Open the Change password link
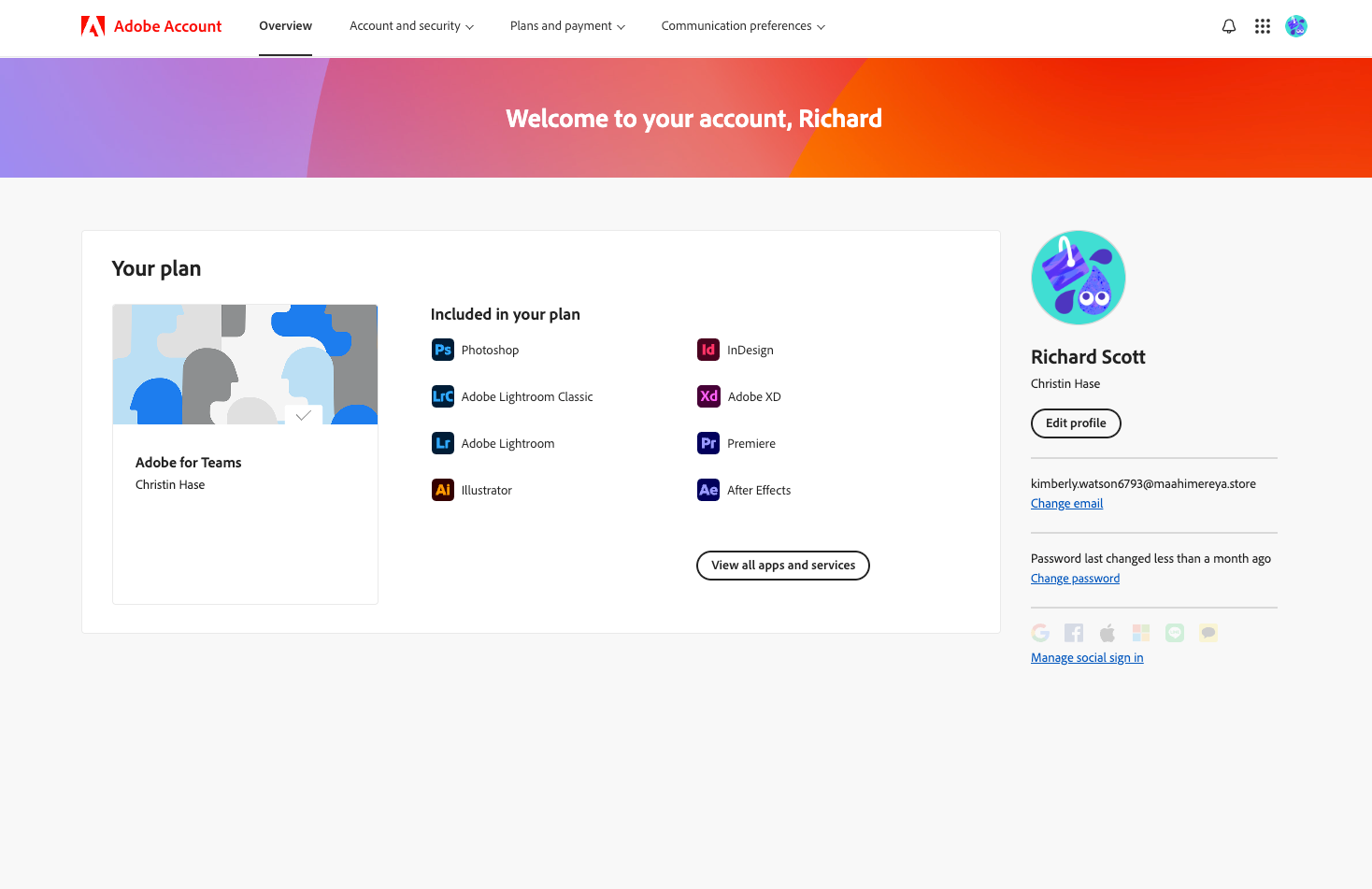This screenshot has width=1372, height=889. (x=1075, y=579)
